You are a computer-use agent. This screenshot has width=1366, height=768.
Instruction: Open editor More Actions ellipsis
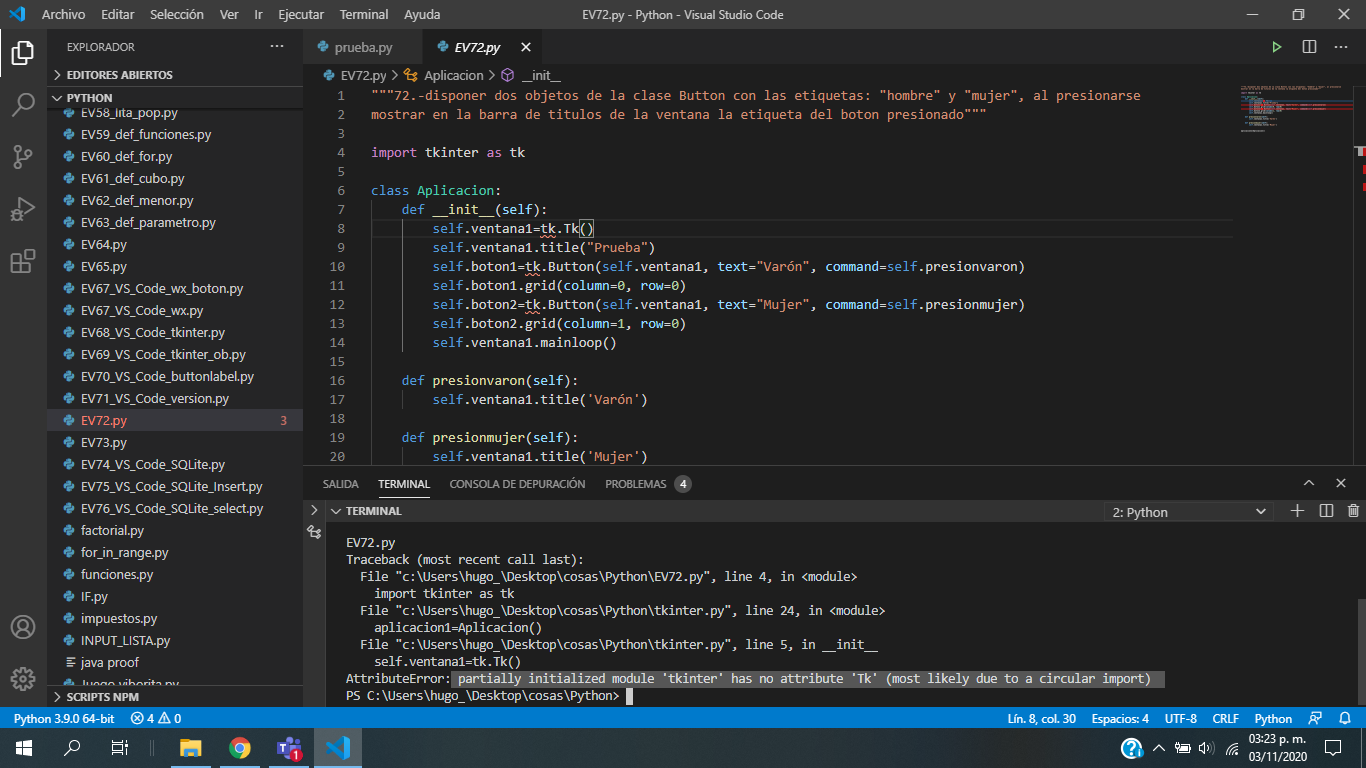[x=1342, y=47]
